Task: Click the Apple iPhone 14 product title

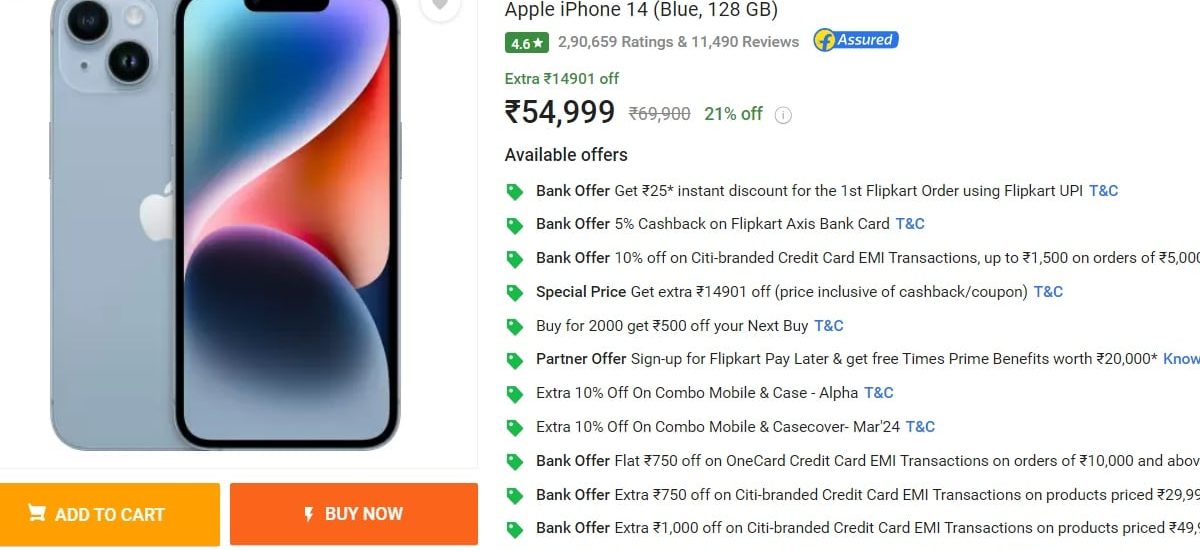Action: [x=641, y=10]
